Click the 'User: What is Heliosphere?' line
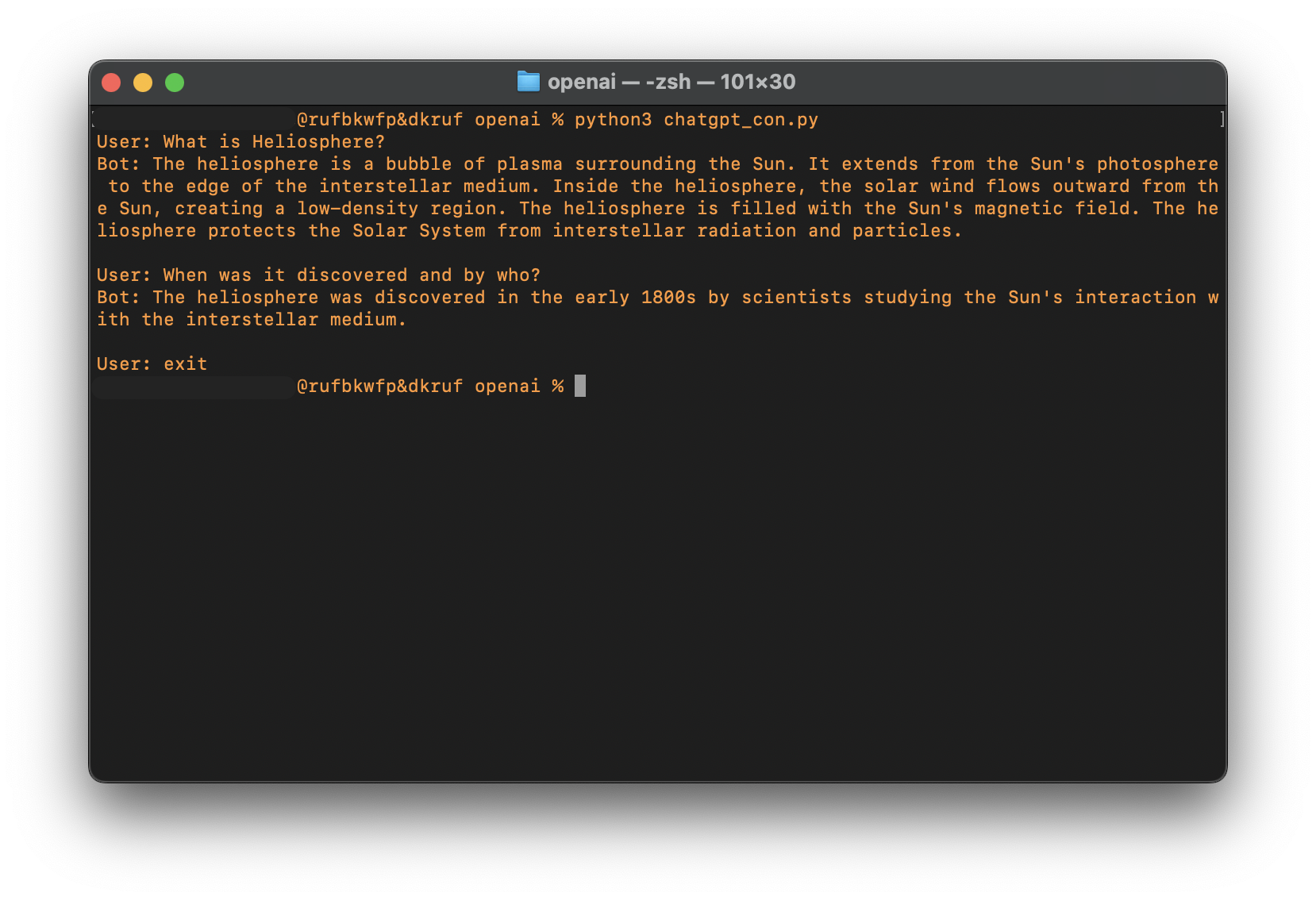The height and width of the screenshot is (900, 1316). 240,142
